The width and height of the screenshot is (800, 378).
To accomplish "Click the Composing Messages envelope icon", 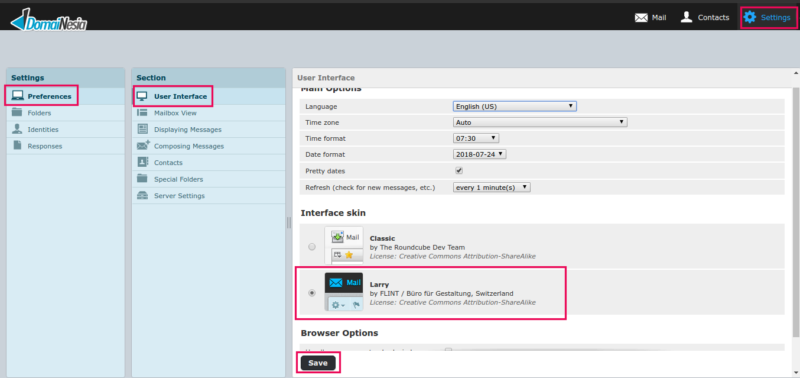I will (143, 145).
